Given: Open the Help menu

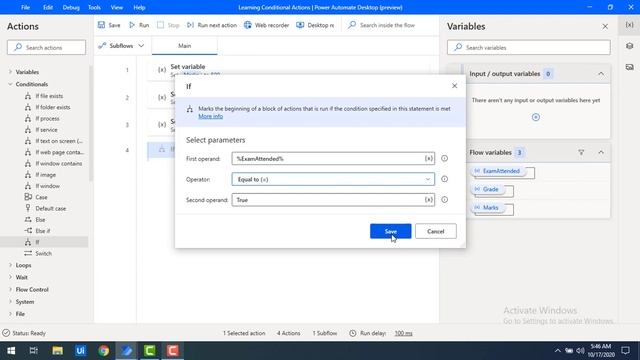Looking at the screenshot, I should (x=139, y=7).
